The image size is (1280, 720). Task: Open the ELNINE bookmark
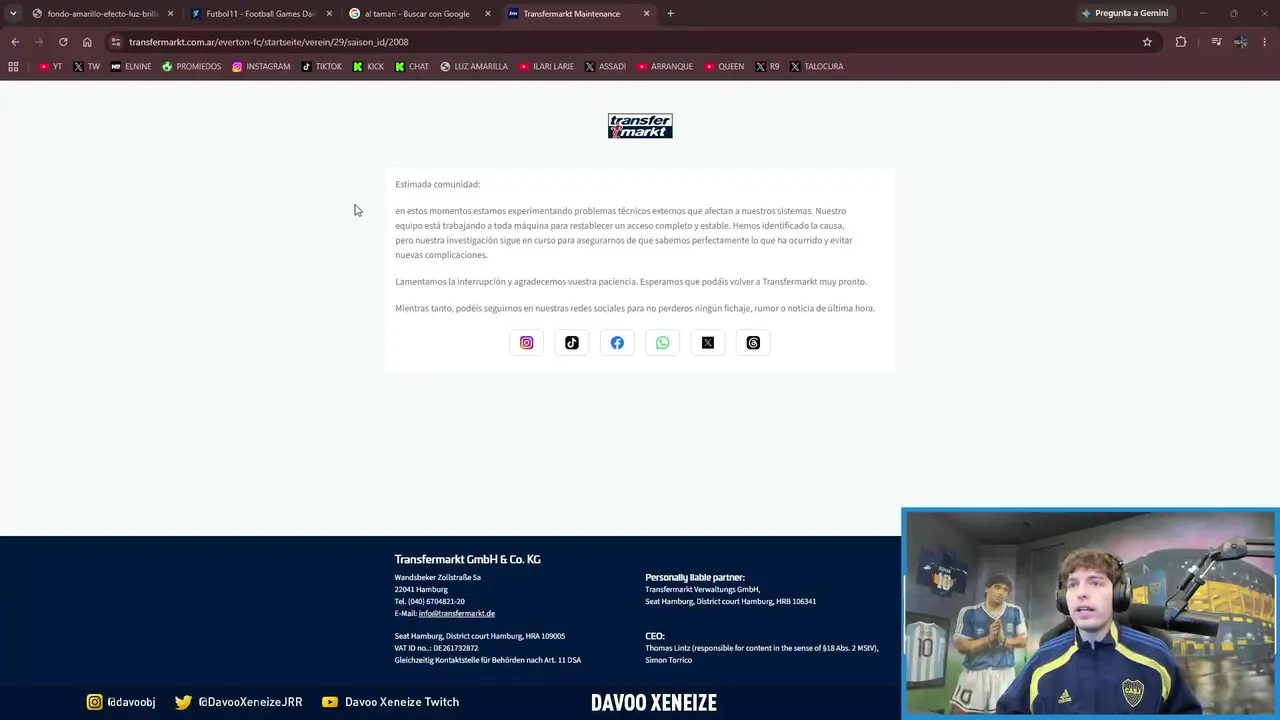point(131,67)
